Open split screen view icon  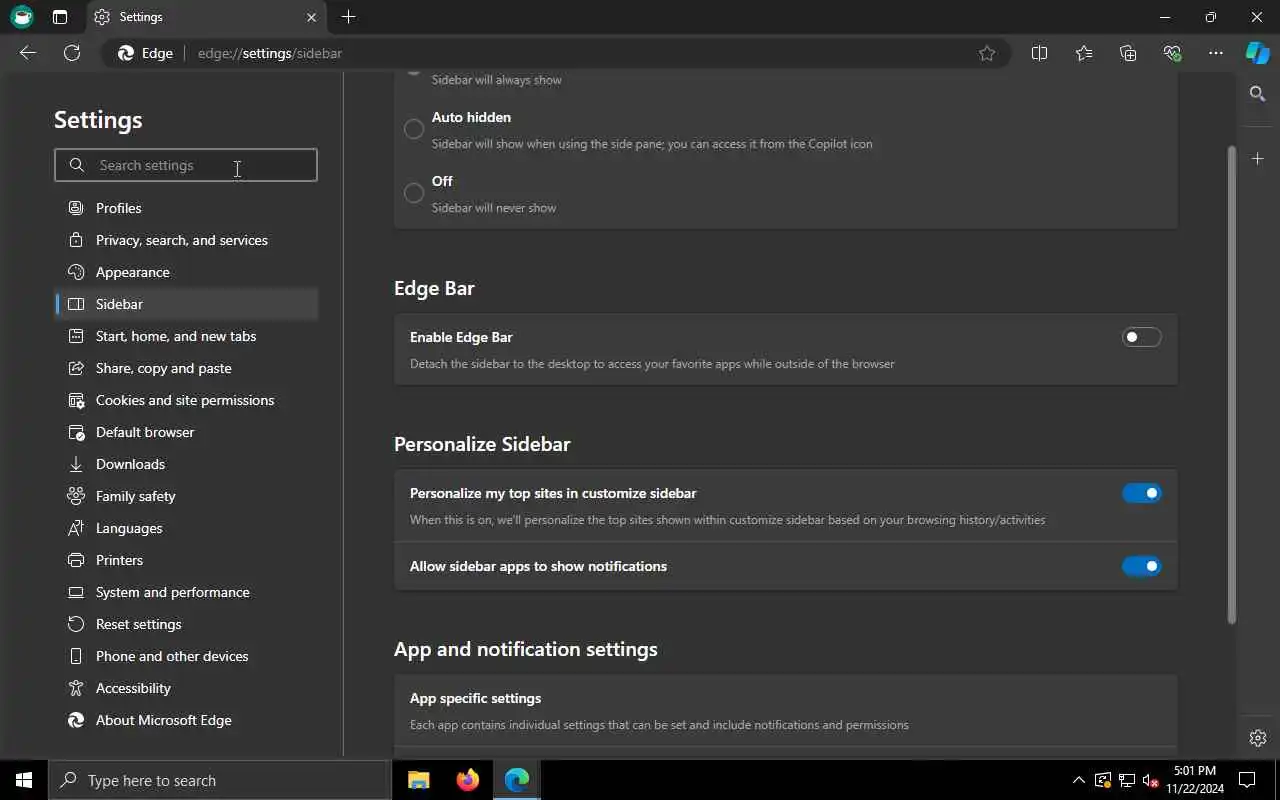(1039, 53)
